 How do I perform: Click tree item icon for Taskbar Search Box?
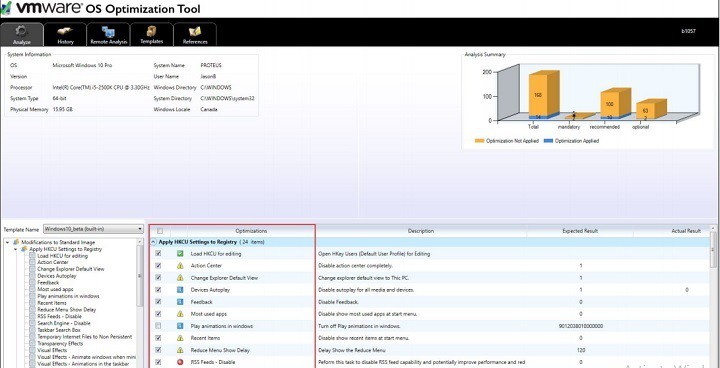pyautogui.click(x=32, y=330)
